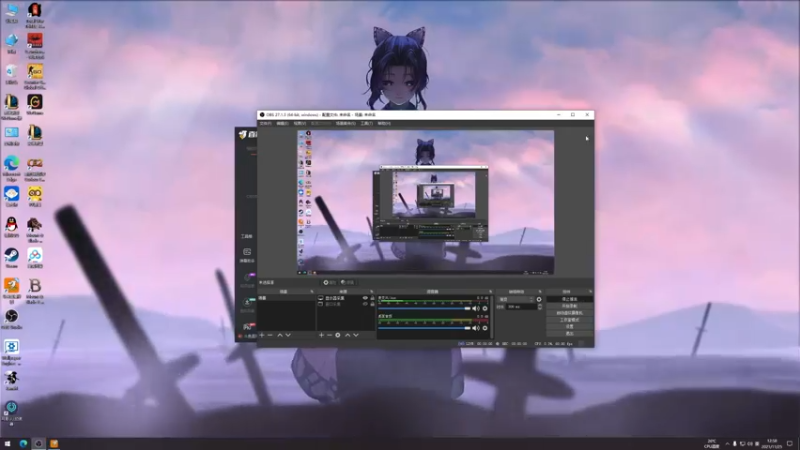The width and height of the screenshot is (800, 450).
Task: Open the 帮助(H) menu in OBS
Action: (x=384, y=123)
